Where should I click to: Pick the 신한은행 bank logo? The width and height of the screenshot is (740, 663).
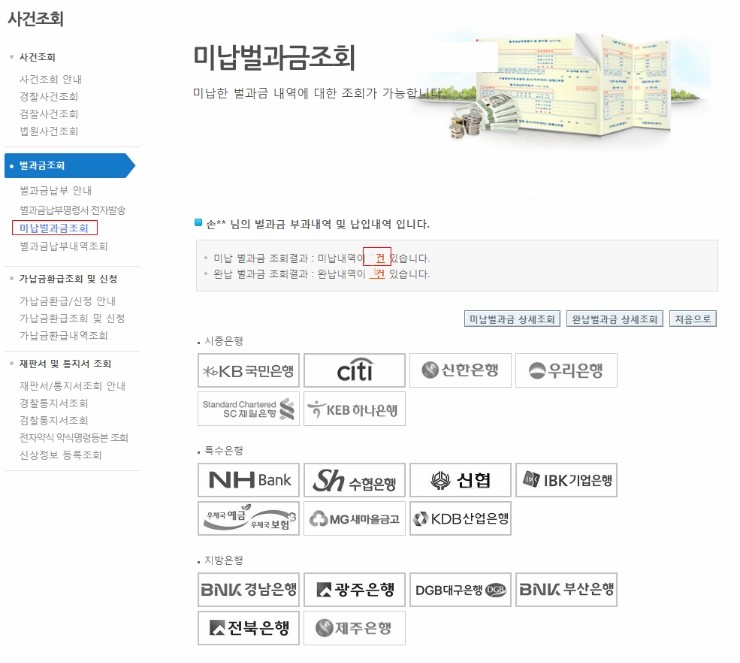[x=460, y=370]
